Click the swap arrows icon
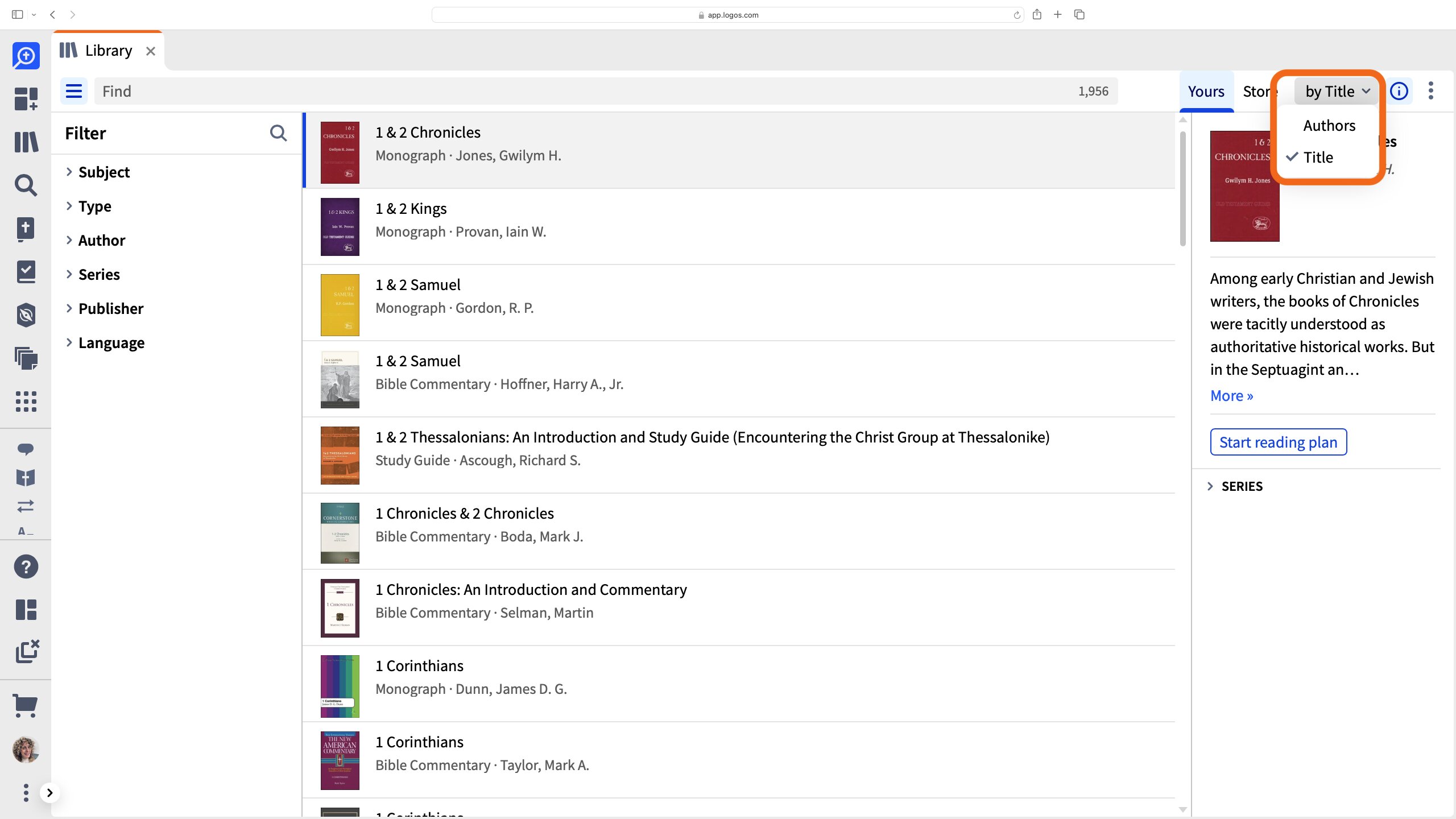The height and width of the screenshot is (819, 1456). [26, 506]
